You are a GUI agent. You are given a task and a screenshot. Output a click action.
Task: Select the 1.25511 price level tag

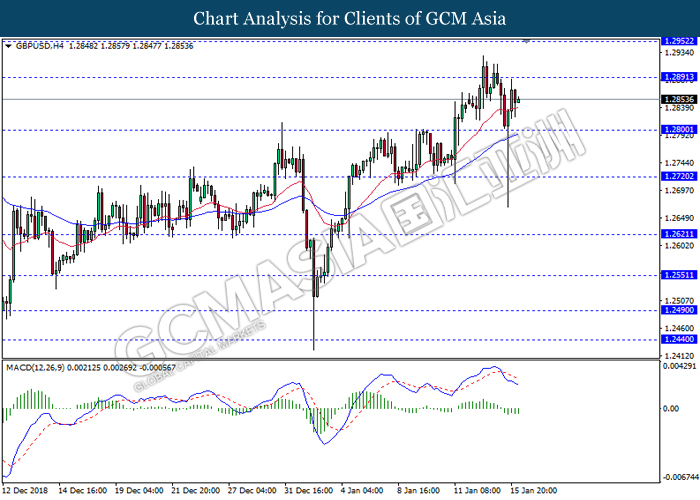679,275
